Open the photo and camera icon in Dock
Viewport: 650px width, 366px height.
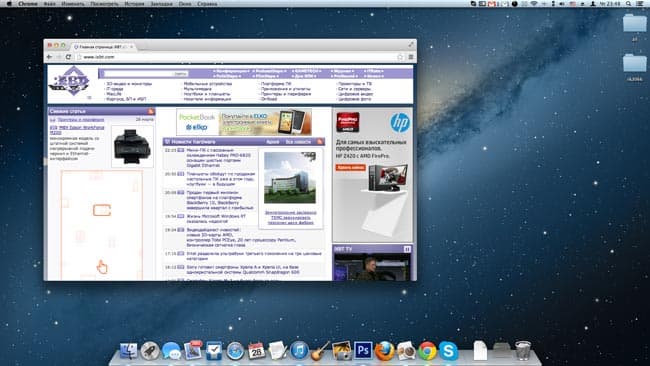[342, 351]
